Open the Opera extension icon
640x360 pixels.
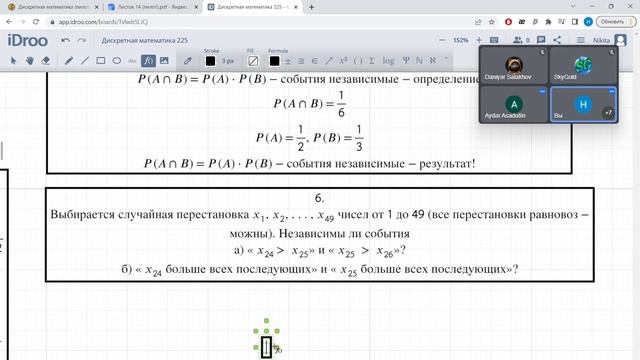508,22
